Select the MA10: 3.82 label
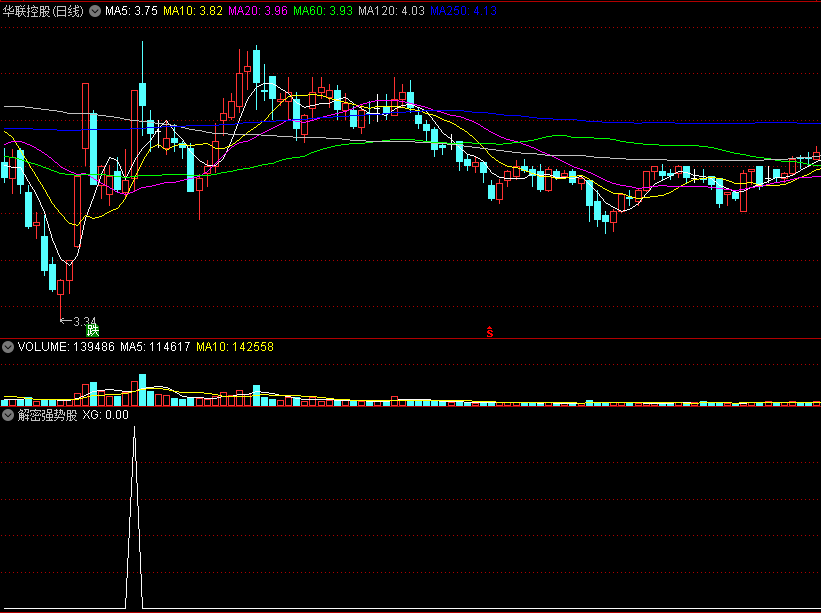This screenshot has height=613, width=821. tap(193, 11)
